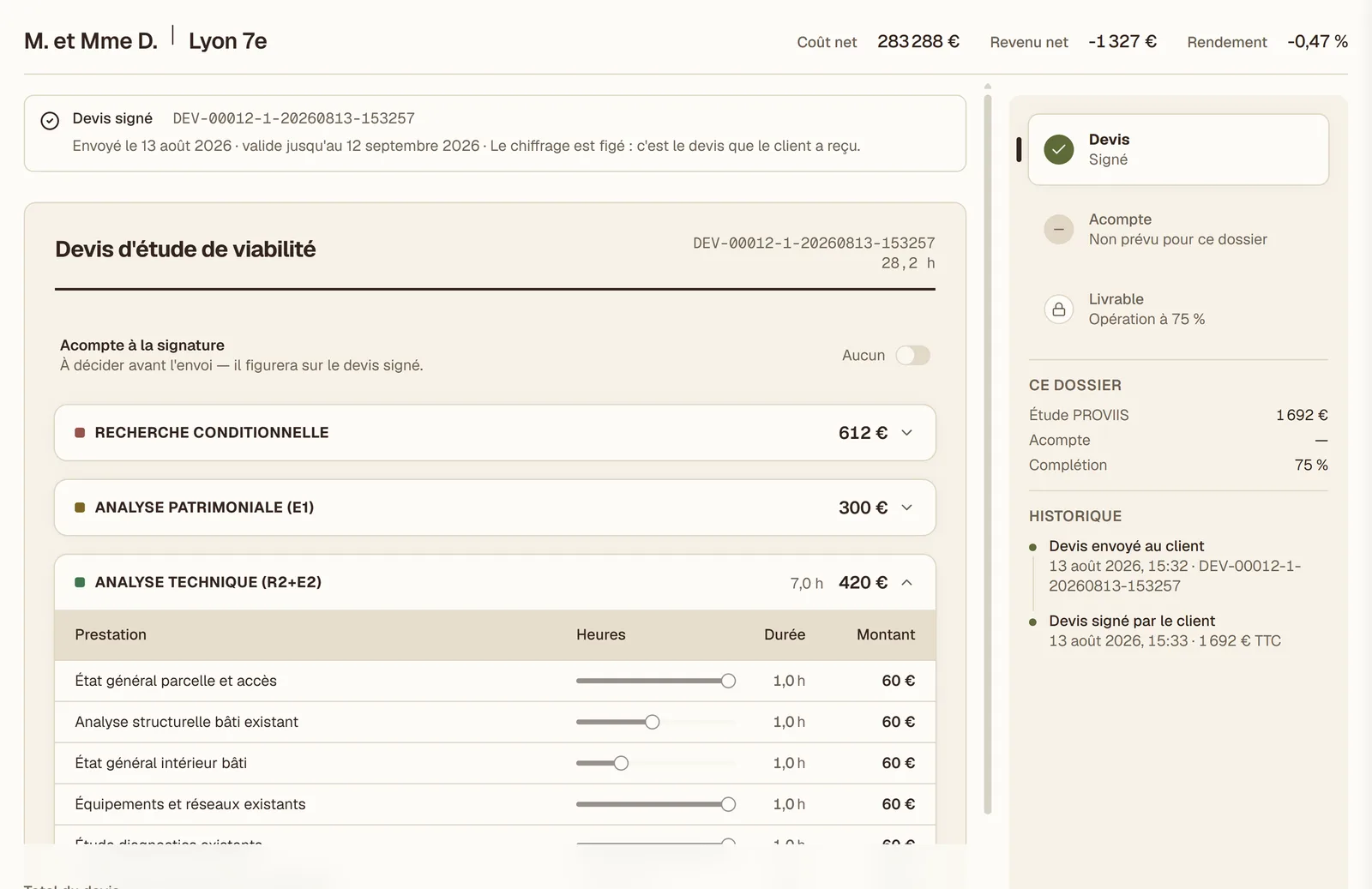This screenshot has height=889, width=1372.
Task: Click the Devis d'étude de viabilité heading
Action: click(185, 249)
